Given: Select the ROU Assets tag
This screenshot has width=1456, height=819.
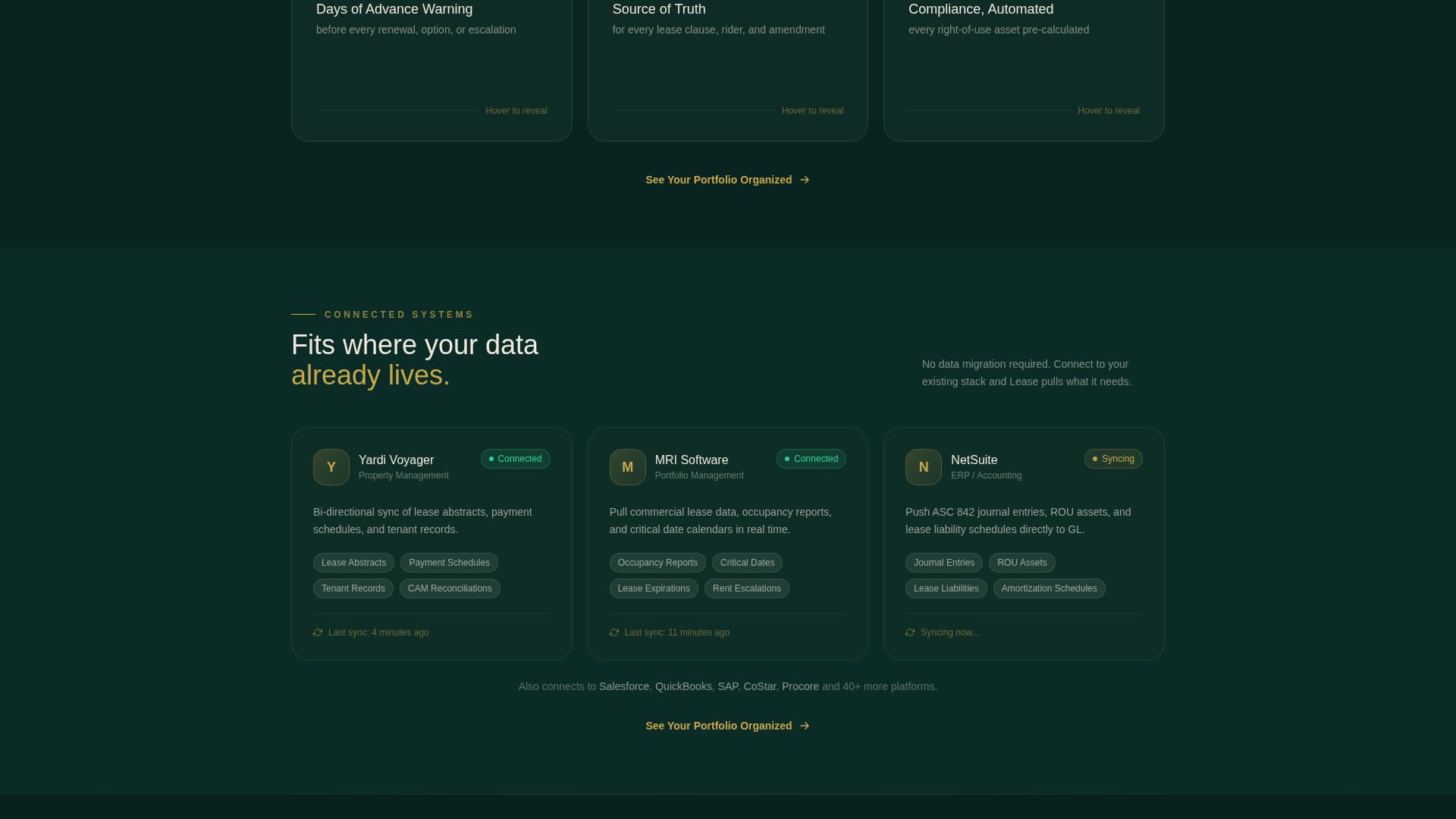Looking at the screenshot, I should (x=1022, y=563).
